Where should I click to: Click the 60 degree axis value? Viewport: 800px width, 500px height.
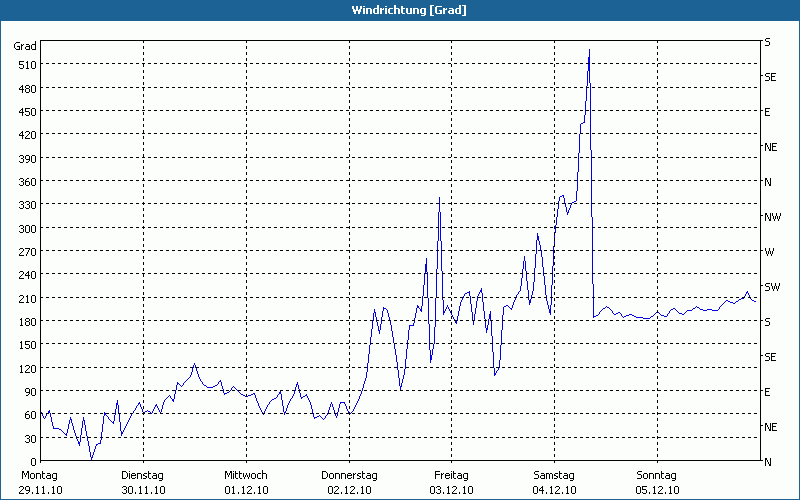click(31, 415)
